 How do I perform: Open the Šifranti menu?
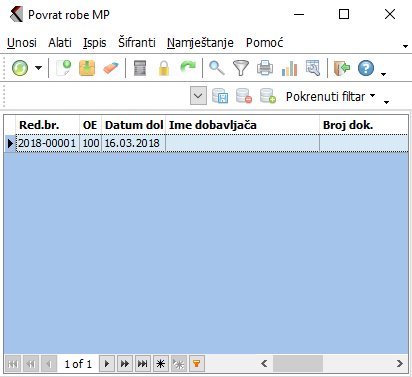(x=137, y=43)
